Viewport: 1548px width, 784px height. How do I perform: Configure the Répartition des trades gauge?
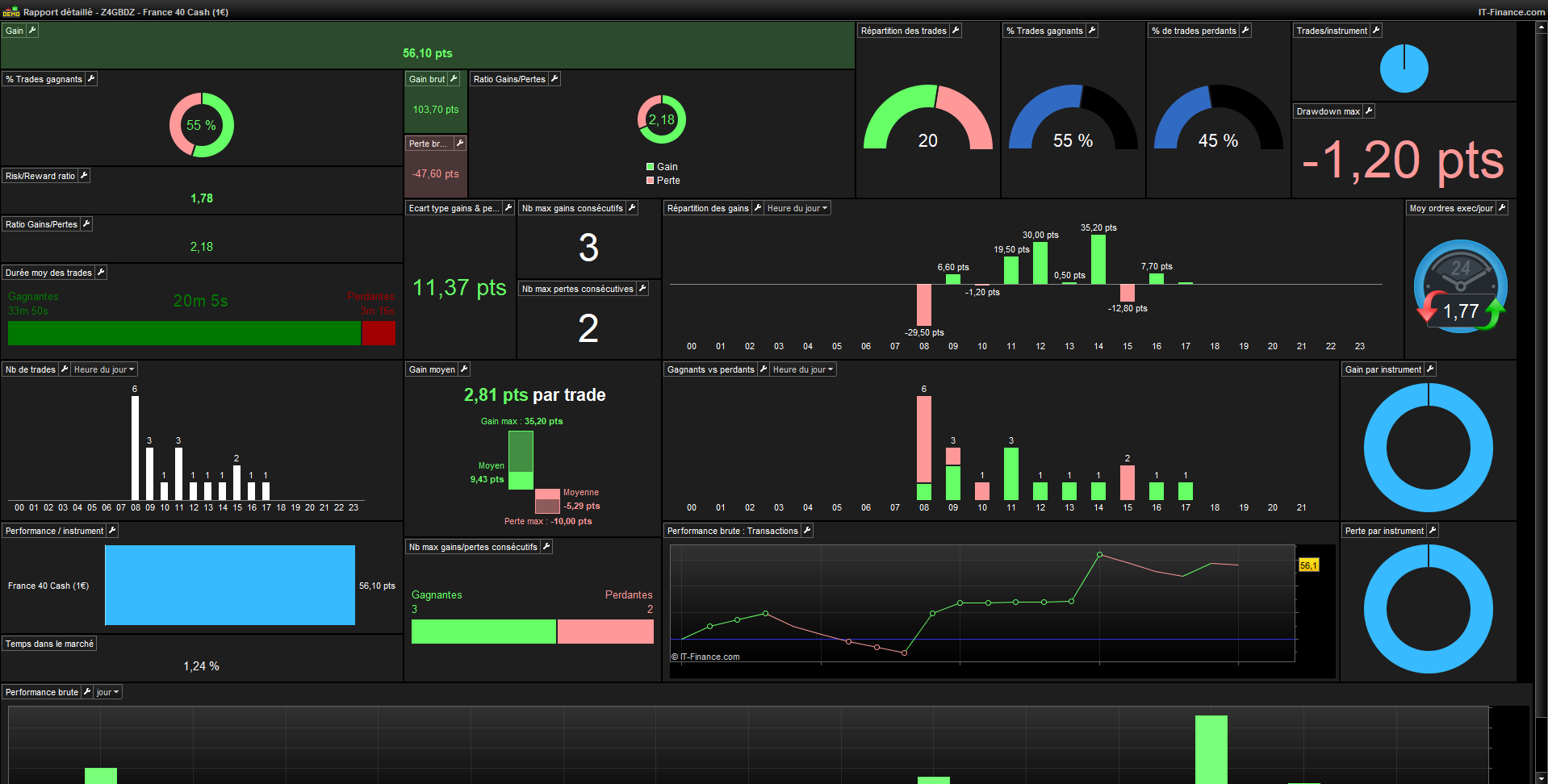click(956, 31)
